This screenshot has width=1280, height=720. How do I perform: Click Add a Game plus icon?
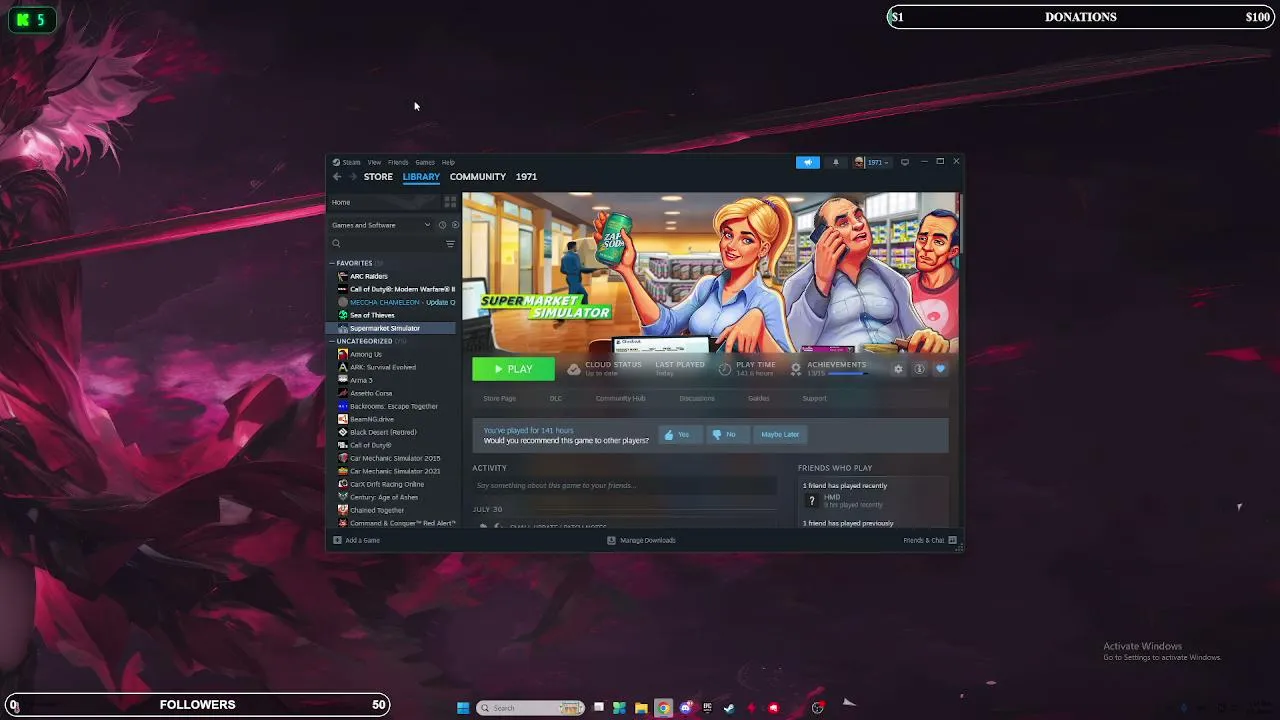pyautogui.click(x=337, y=540)
